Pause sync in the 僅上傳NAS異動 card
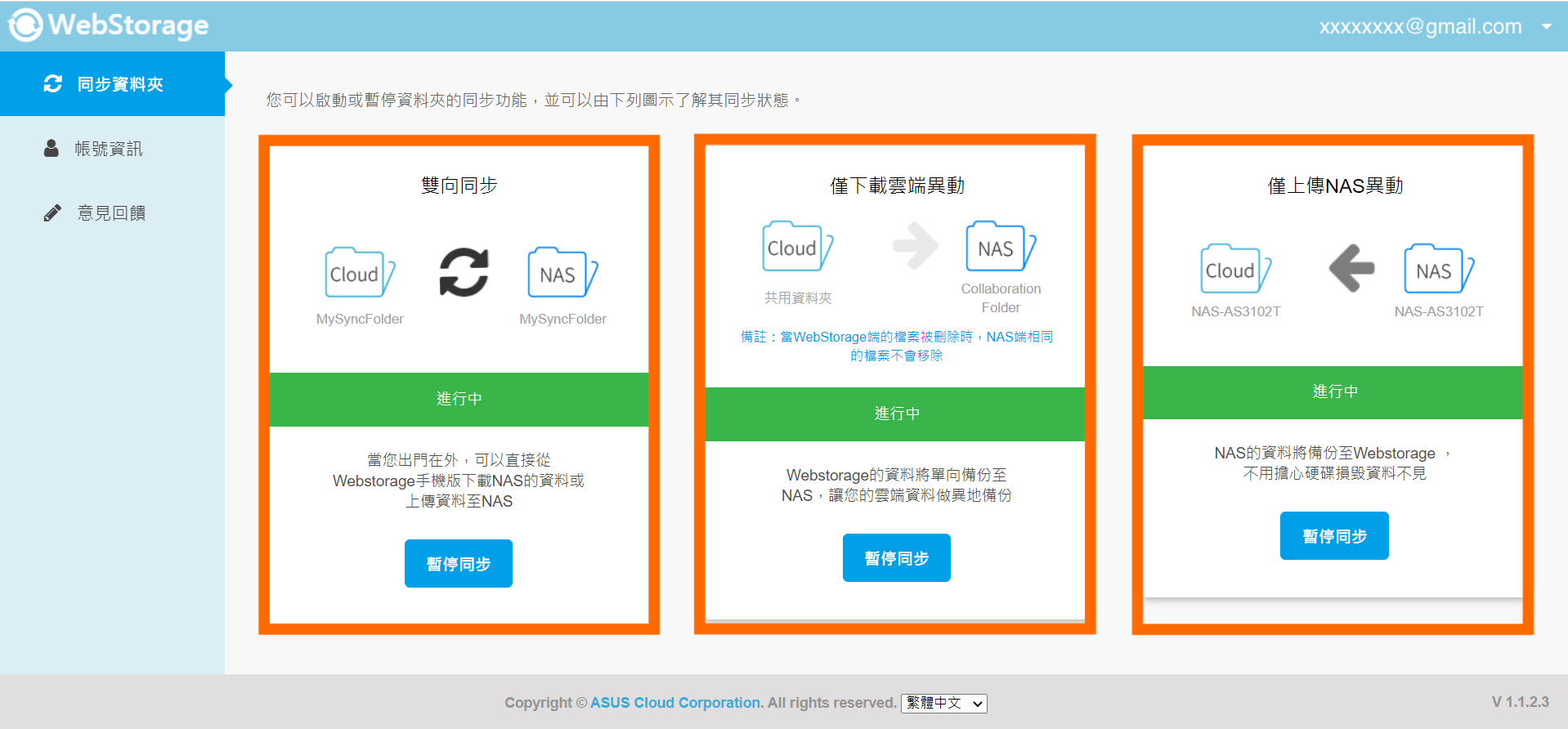1568x729 pixels. coord(1334,535)
